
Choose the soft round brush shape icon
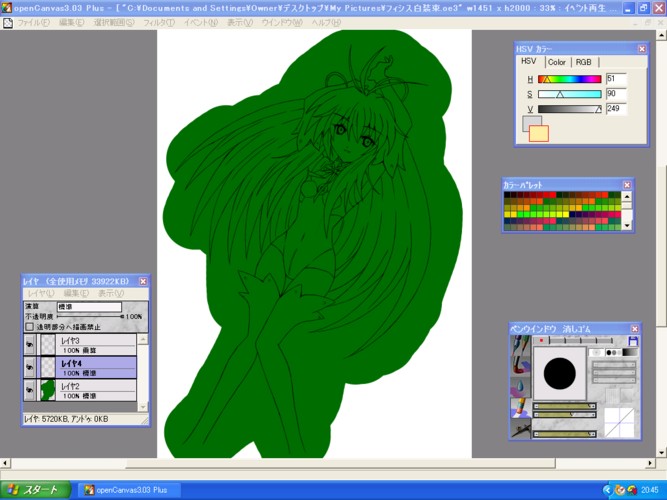click(596, 352)
